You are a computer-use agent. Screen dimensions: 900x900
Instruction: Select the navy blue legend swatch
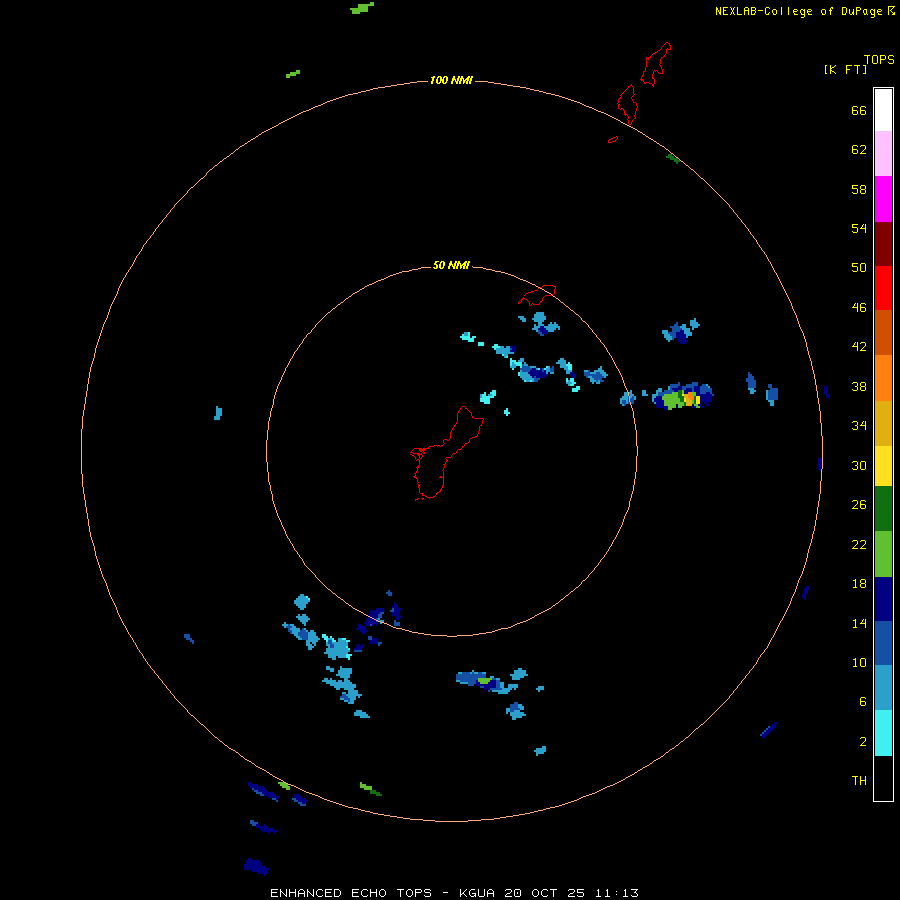pyautogui.click(x=883, y=599)
